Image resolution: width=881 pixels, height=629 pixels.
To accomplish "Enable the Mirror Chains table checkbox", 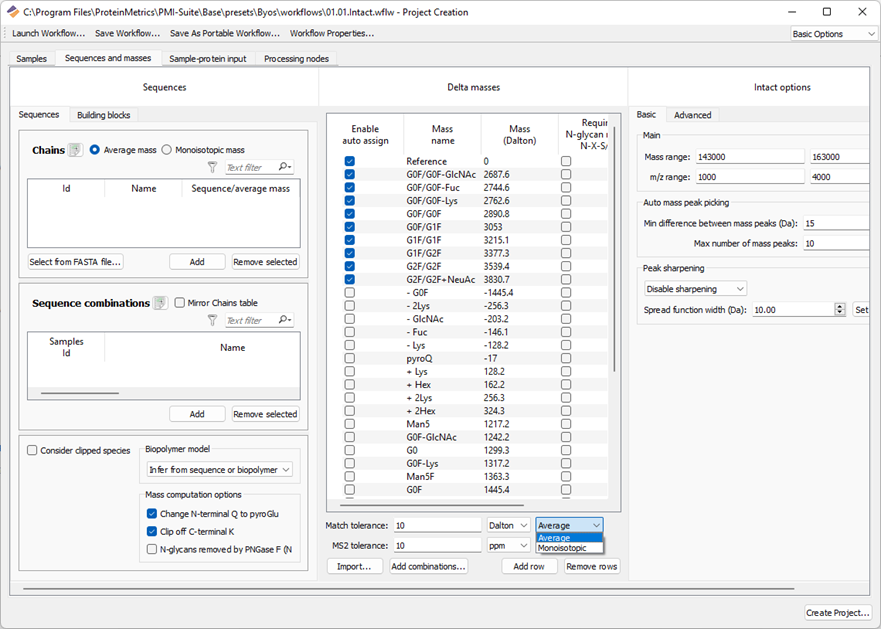I will tap(180, 303).
